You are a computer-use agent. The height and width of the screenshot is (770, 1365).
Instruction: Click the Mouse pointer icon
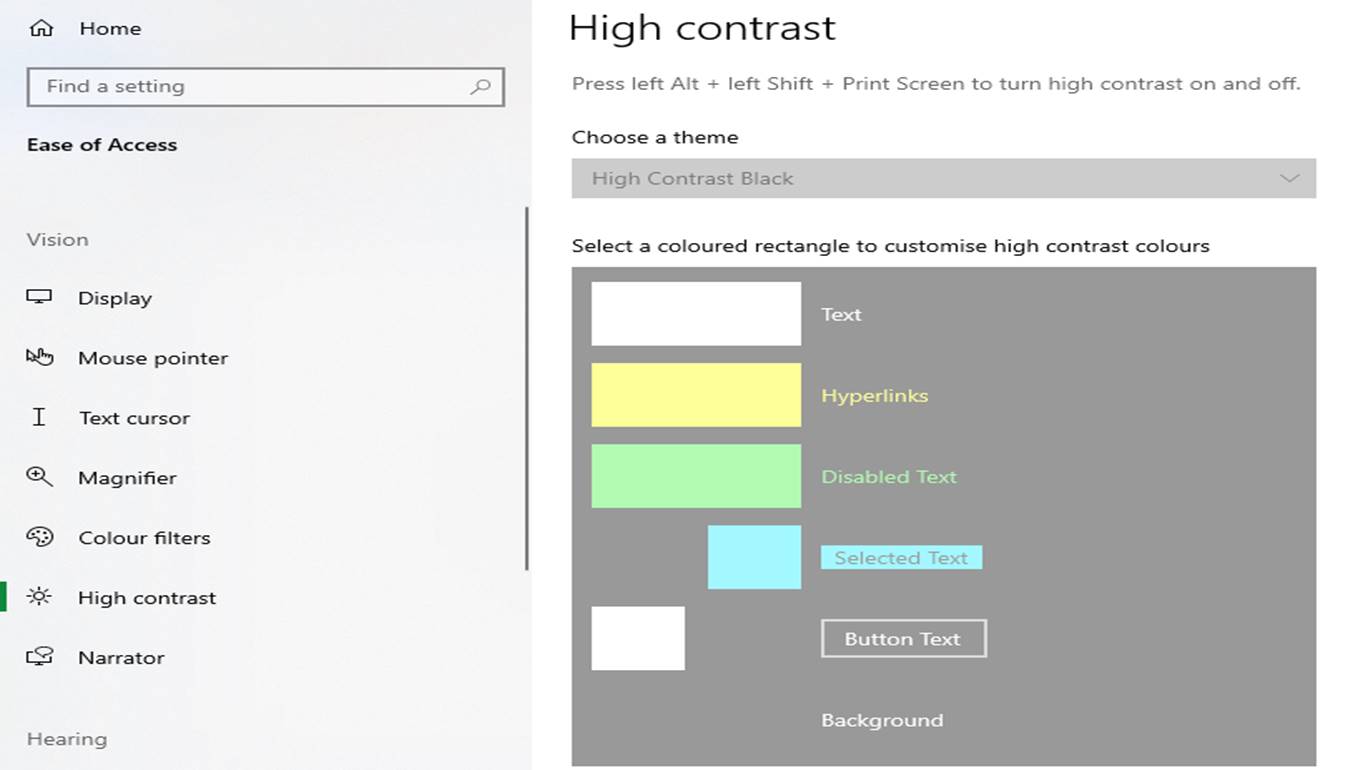(x=40, y=357)
